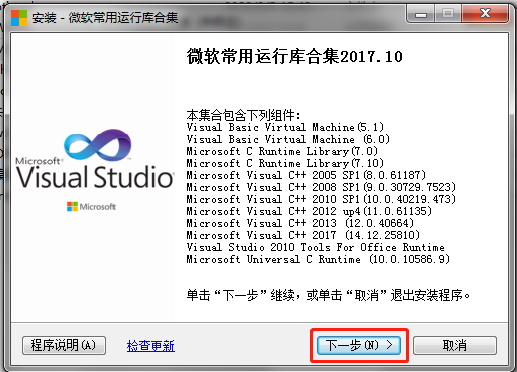Image resolution: width=517 pixels, height=372 pixels.
Task: Click the four-color Microsoft logo under Visual Studio
Action: (72, 207)
